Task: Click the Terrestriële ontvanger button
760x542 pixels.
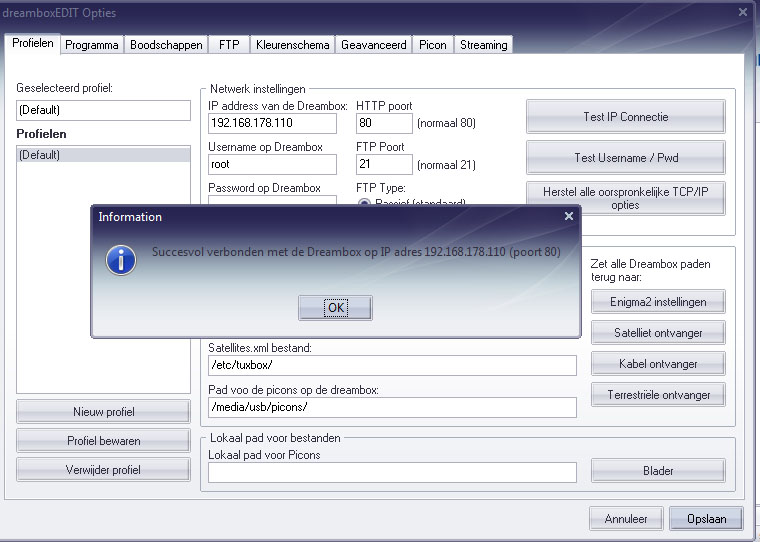Action: coord(658,395)
